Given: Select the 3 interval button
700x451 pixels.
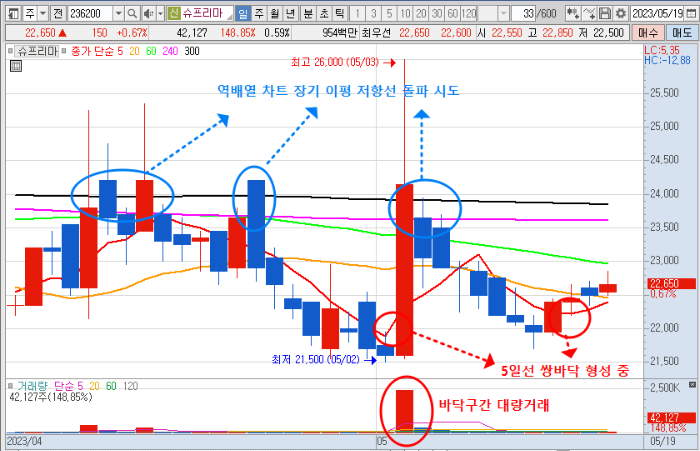Looking at the screenshot, I should [373, 14].
